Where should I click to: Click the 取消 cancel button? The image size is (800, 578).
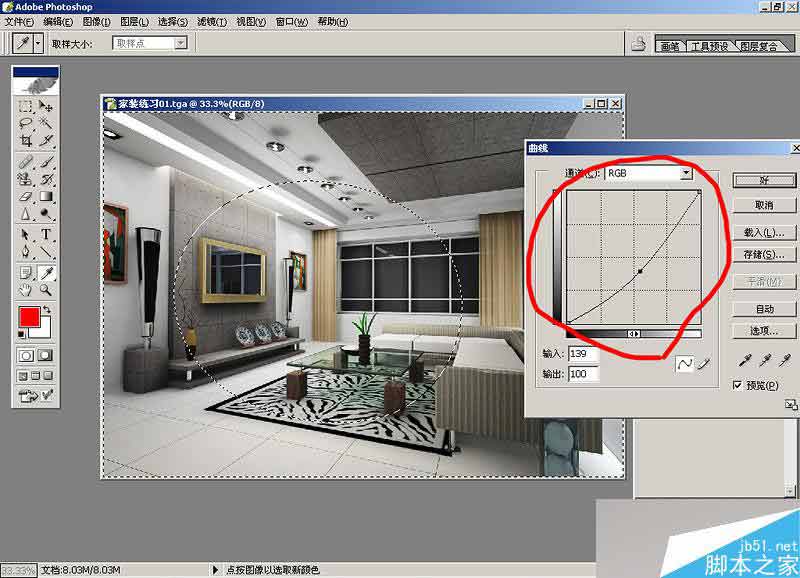[764, 205]
